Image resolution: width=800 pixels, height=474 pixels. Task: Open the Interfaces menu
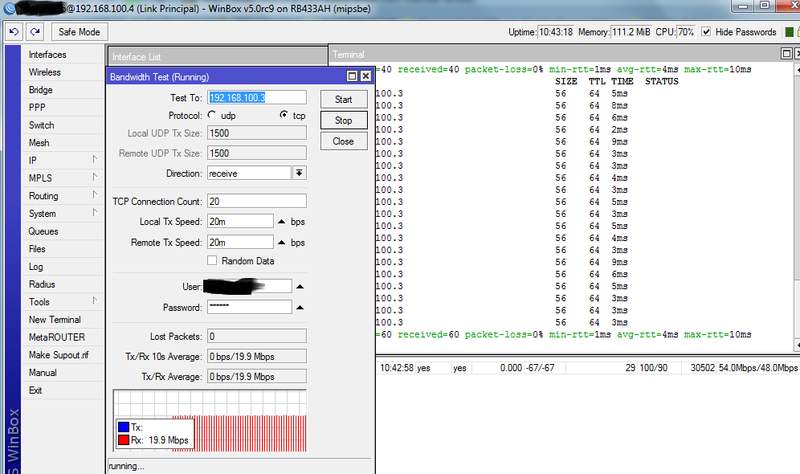click(47, 55)
